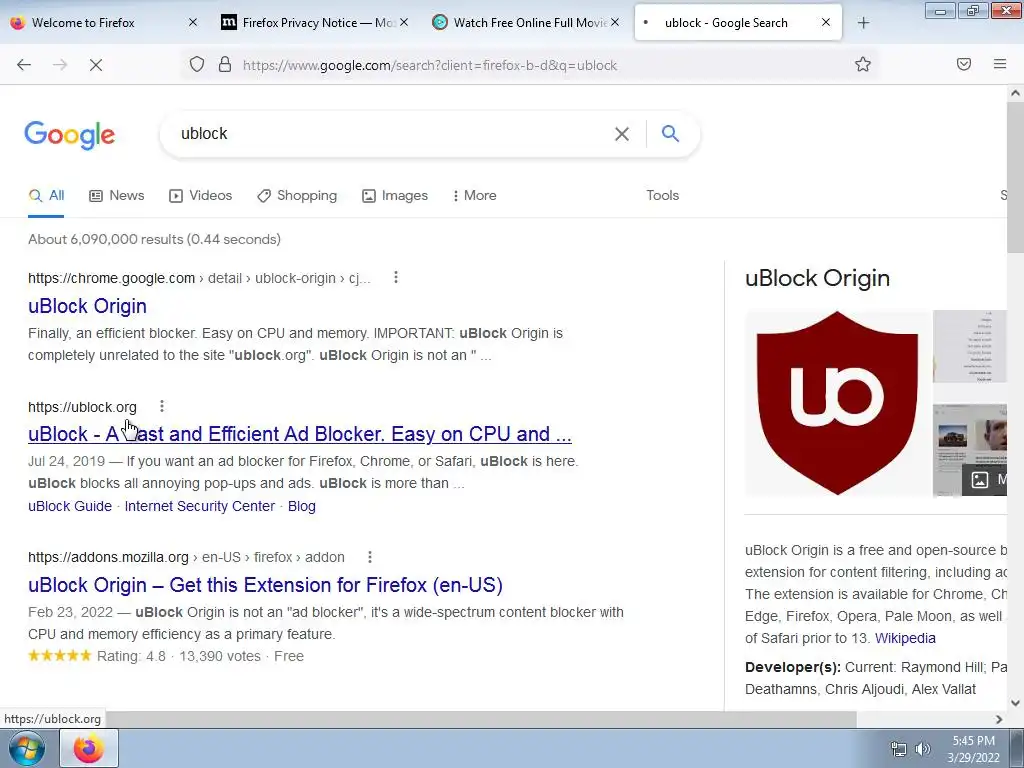Run search with the magnifier icon

click(670, 134)
